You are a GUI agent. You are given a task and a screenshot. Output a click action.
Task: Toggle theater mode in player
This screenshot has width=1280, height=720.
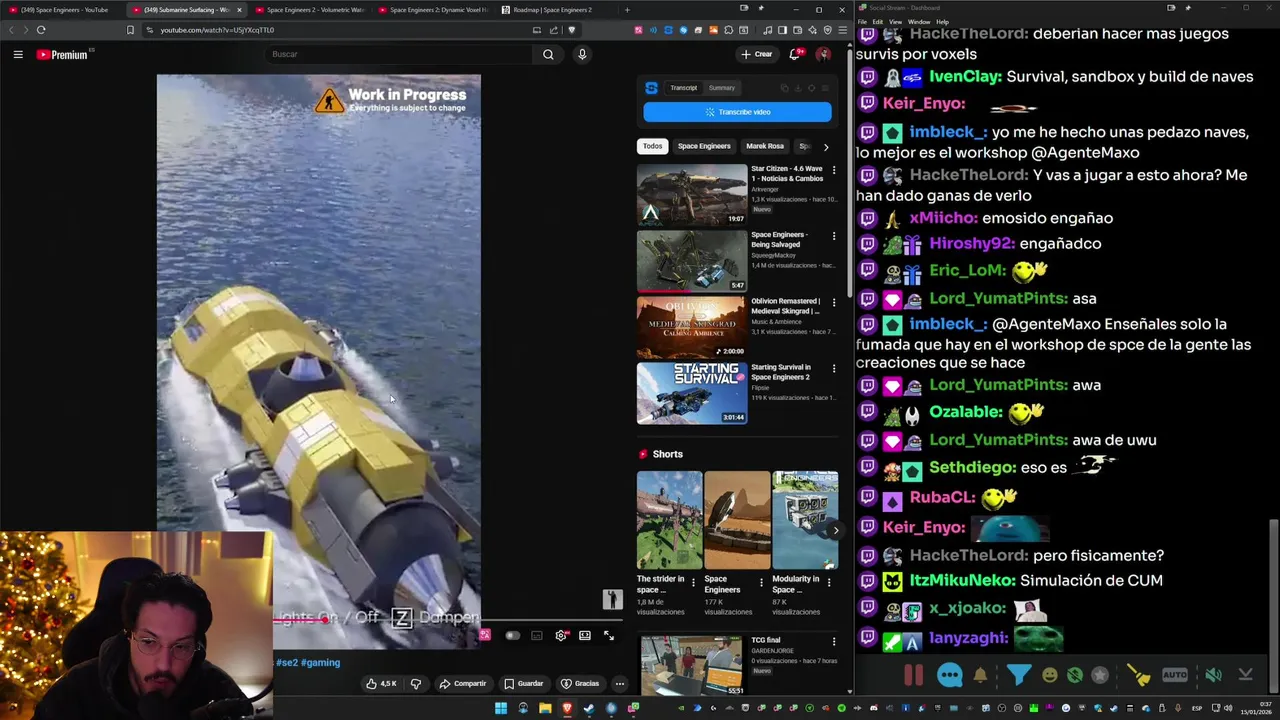[585, 635]
